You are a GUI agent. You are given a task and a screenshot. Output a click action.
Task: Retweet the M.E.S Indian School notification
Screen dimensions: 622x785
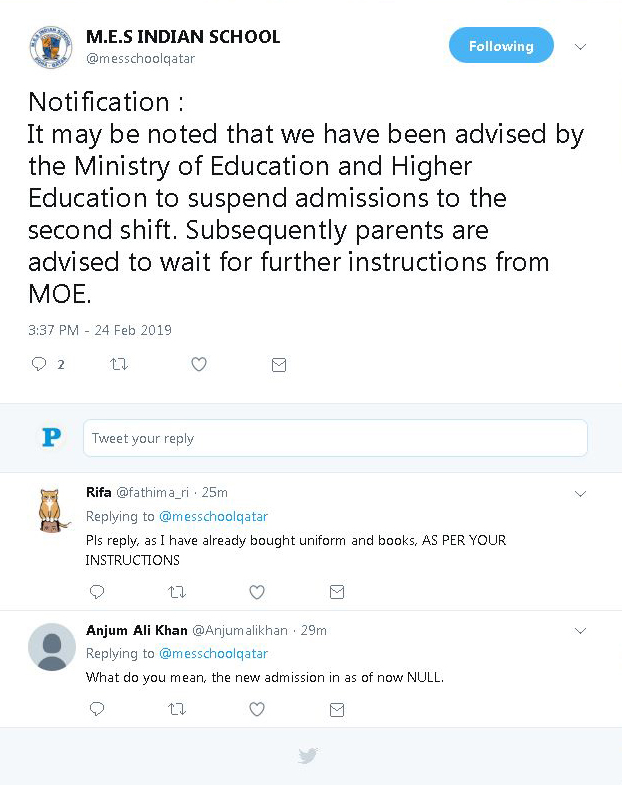(119, 365)
